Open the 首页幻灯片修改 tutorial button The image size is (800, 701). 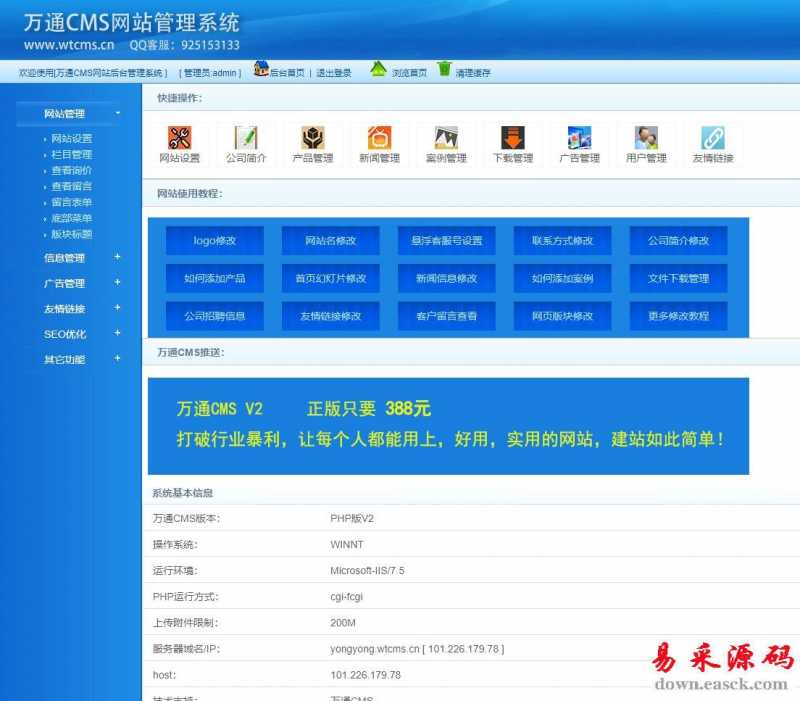click(x=331, y=278)
